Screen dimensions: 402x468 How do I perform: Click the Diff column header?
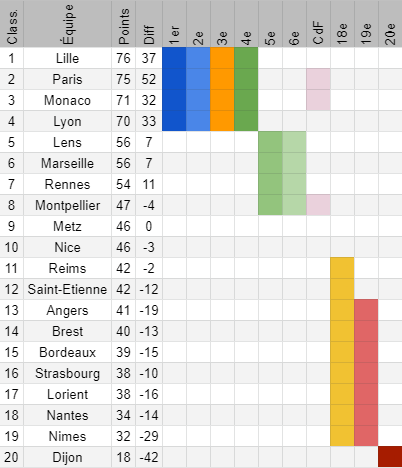(x=149, y=24)
